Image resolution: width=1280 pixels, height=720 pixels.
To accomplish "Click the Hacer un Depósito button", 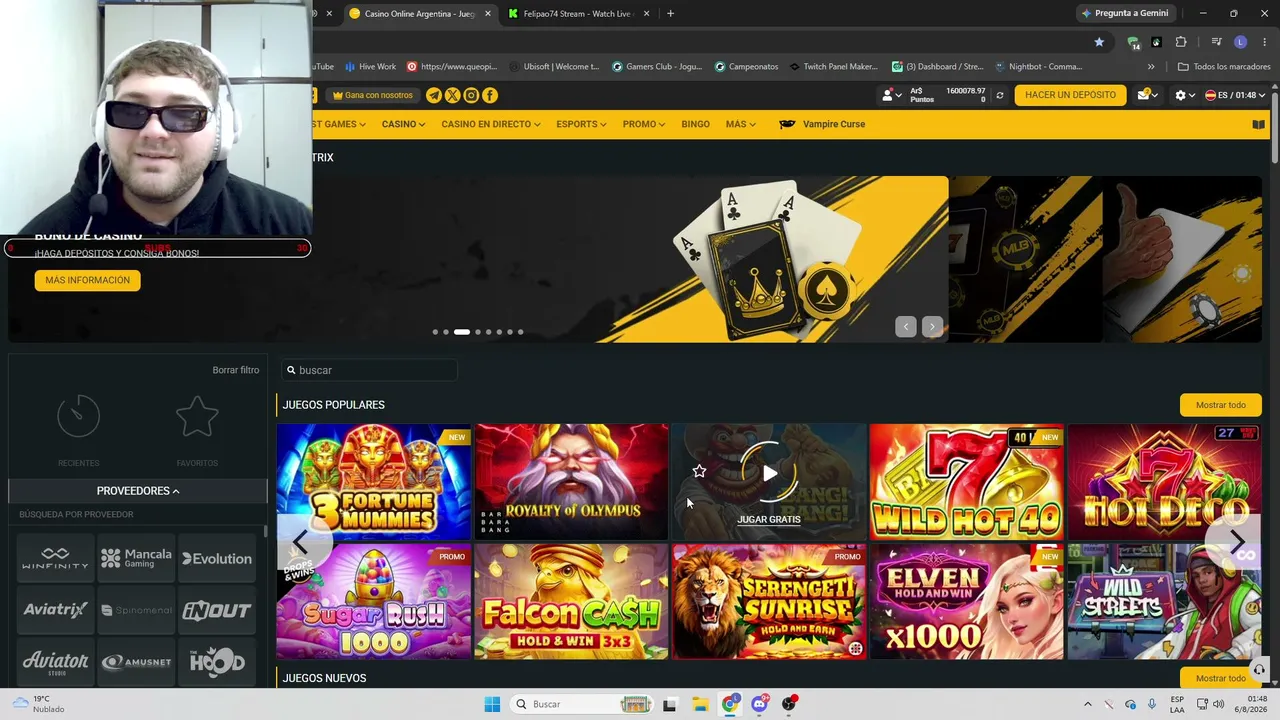I will point(1070,95).
